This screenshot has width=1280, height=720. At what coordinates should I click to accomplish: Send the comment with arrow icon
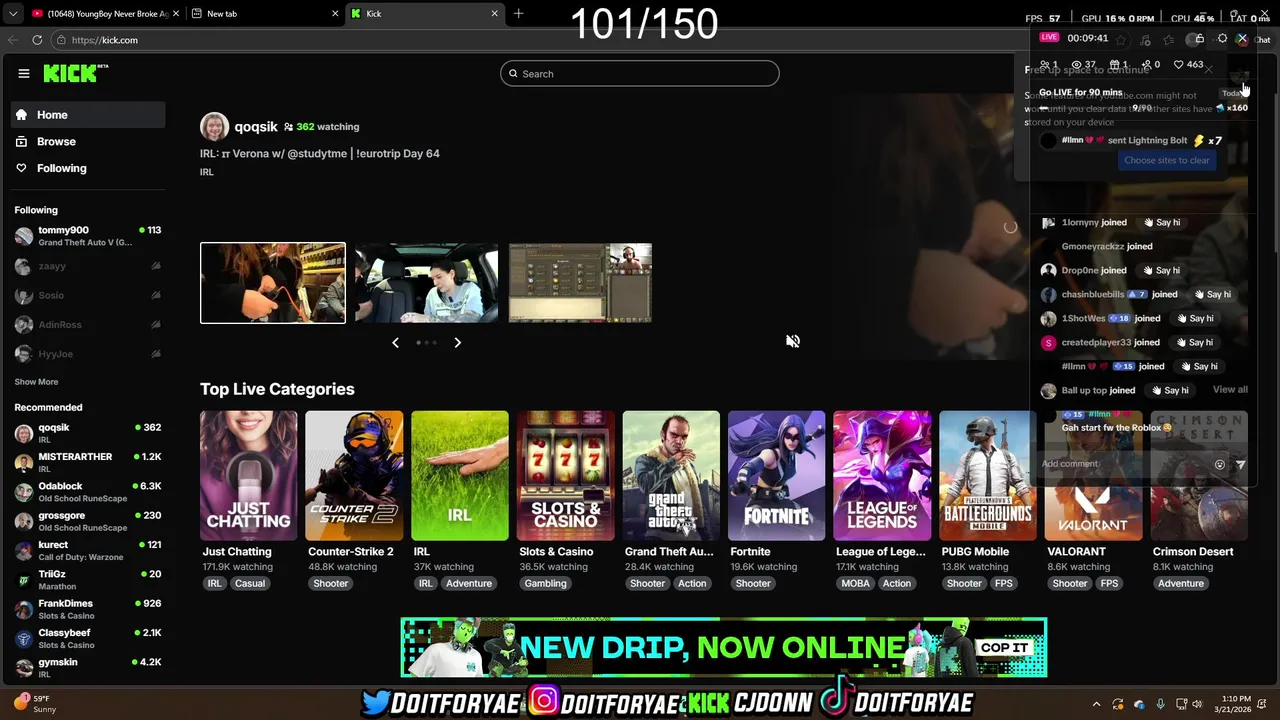(1241, 465)
